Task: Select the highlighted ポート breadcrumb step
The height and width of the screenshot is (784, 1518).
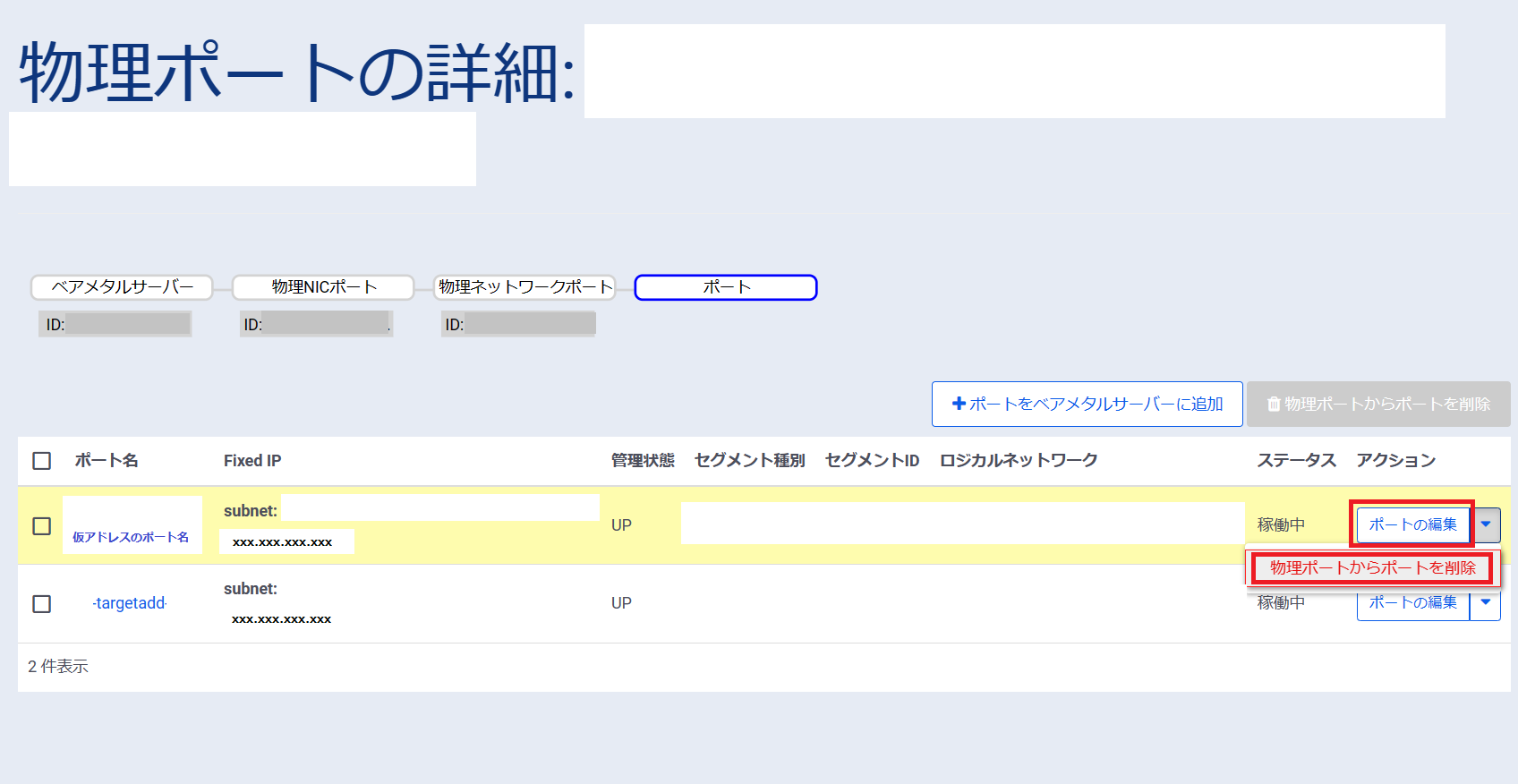Action: [726, 287]
